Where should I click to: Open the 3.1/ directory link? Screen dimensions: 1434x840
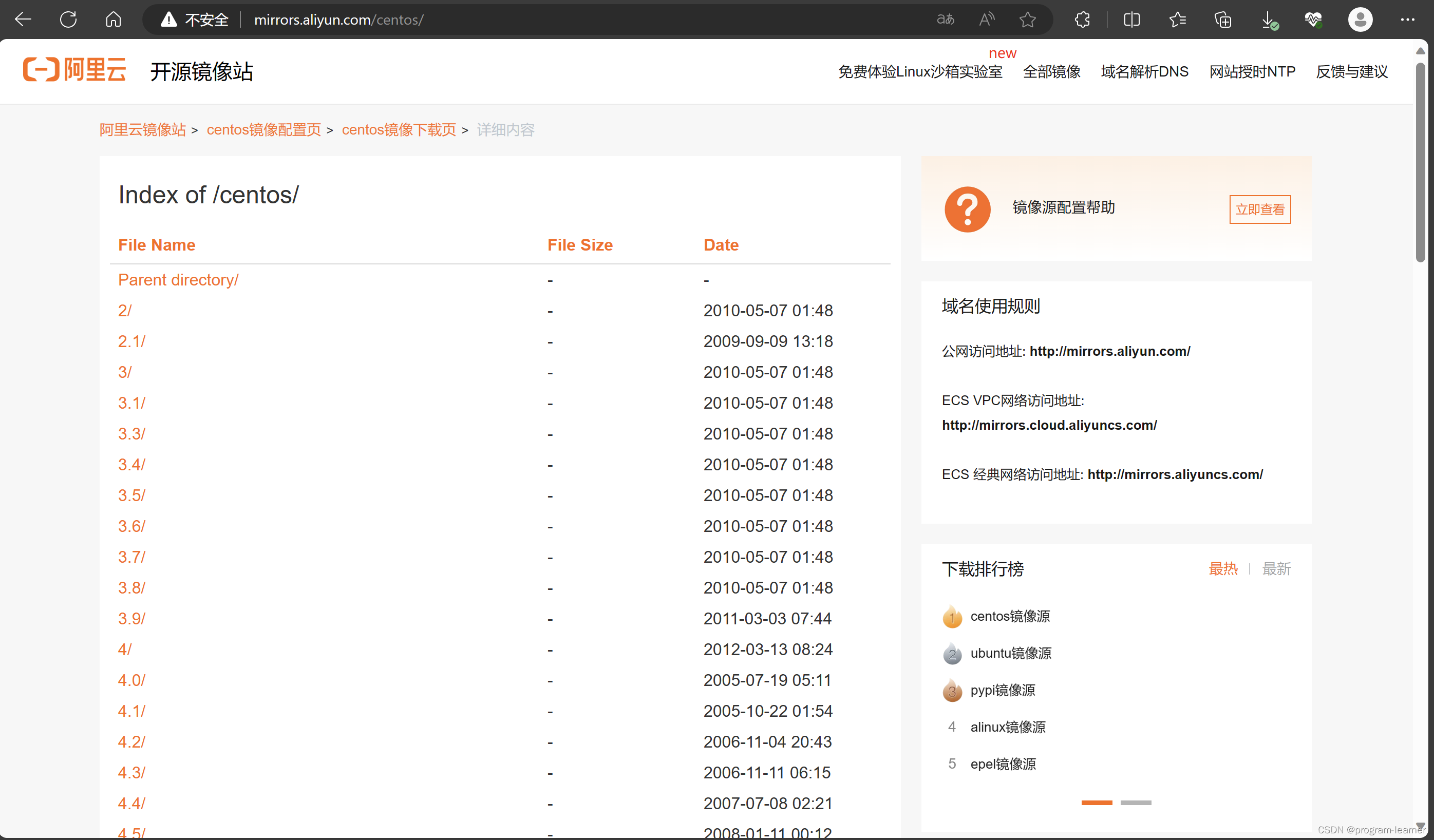click(131, 403)
